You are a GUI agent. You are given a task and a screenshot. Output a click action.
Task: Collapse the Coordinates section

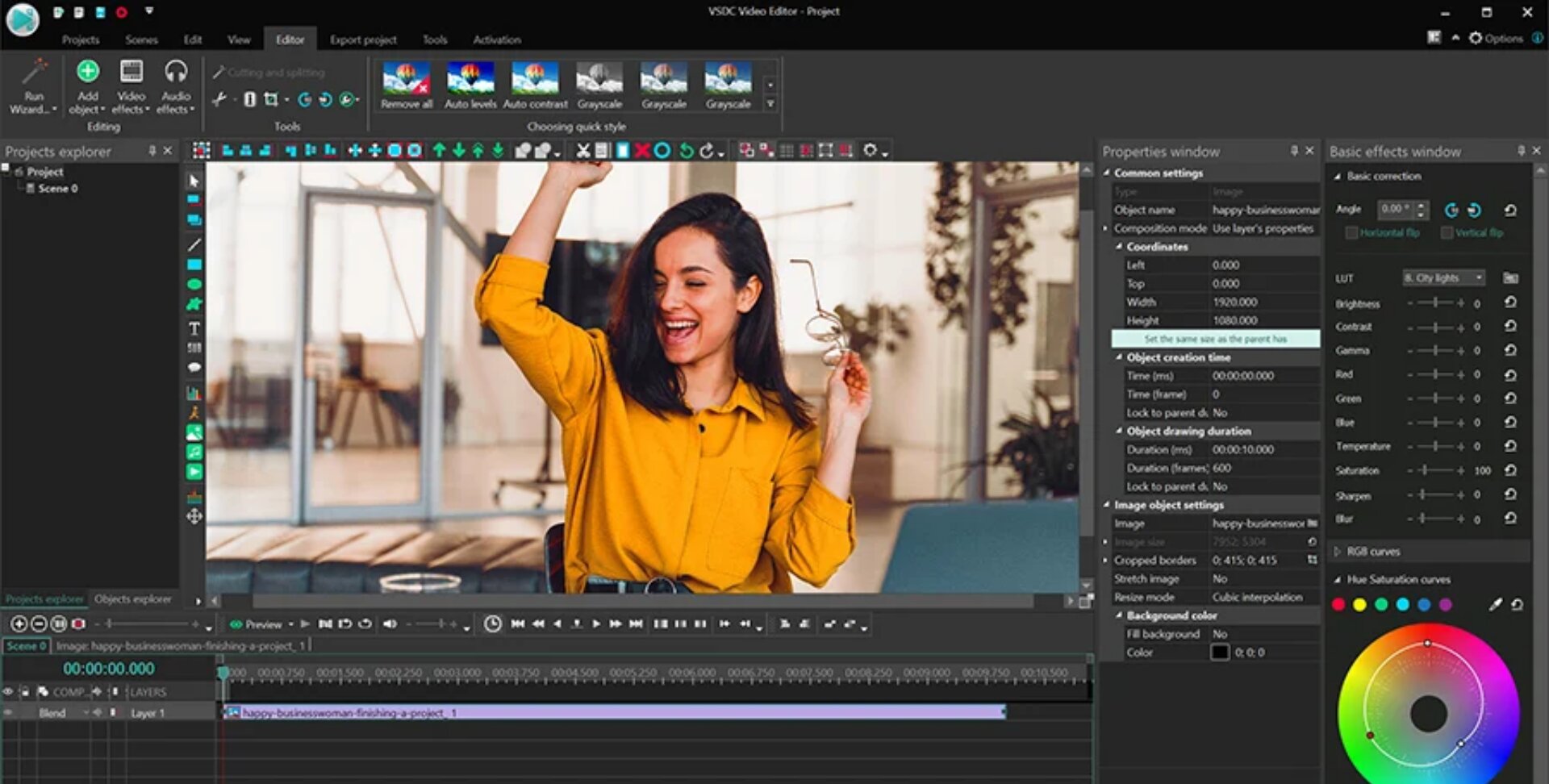[1120, 247]
